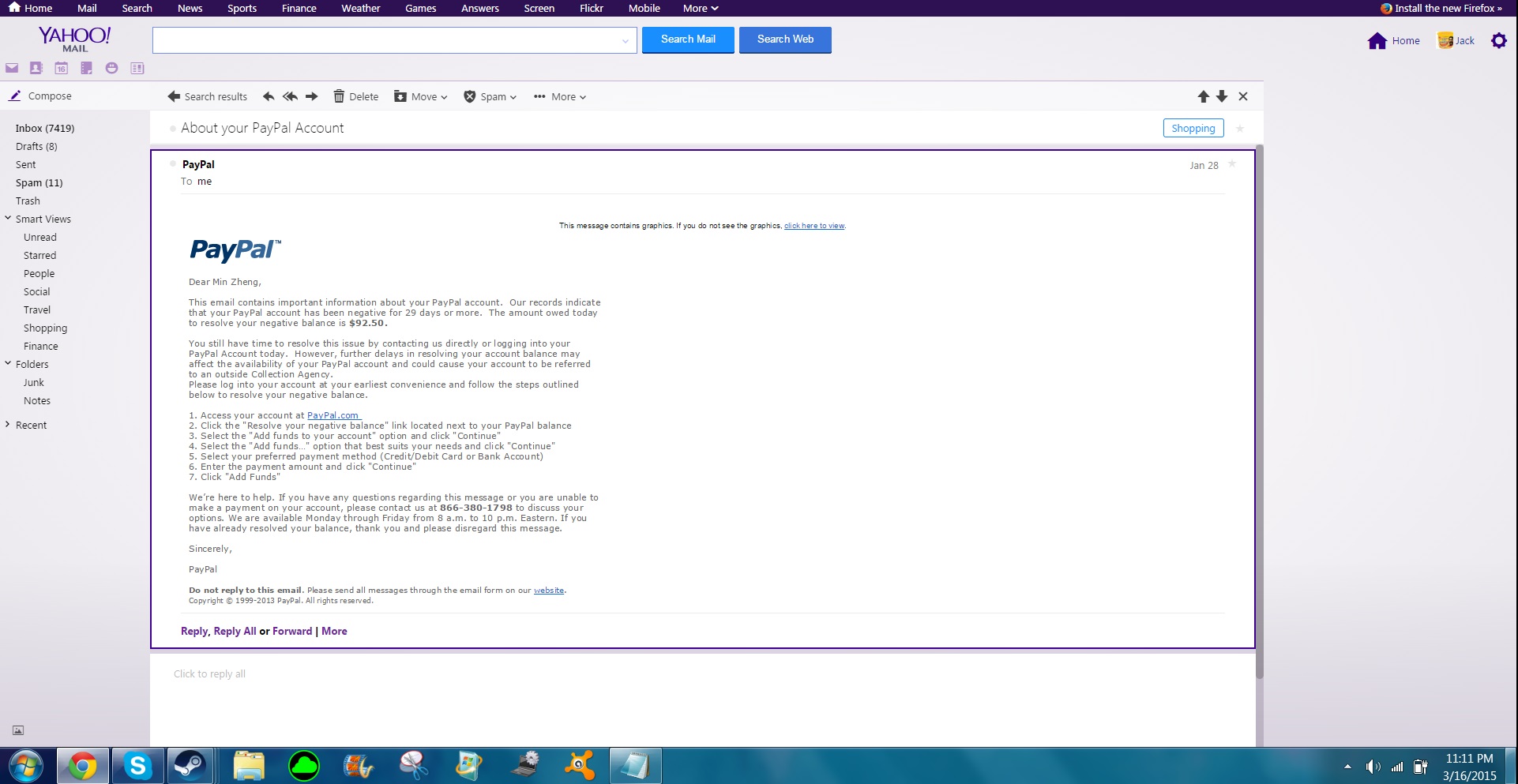Open the Notepad icon in the mail toolbar
This screenshot has width=1518, height=784.
click(x=87, y=69)
